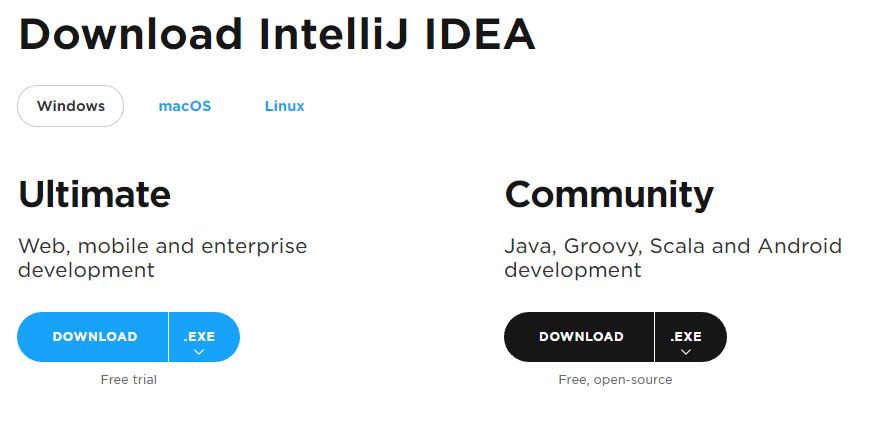Click the Ultimate edition heading
Screen dimensions: 869x446
pos(94,193)
